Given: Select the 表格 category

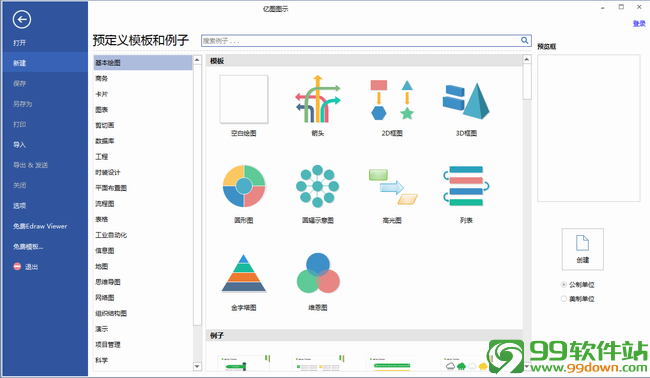Looking at the screenshot, I should pyautogui.click(x=102, y=219).
